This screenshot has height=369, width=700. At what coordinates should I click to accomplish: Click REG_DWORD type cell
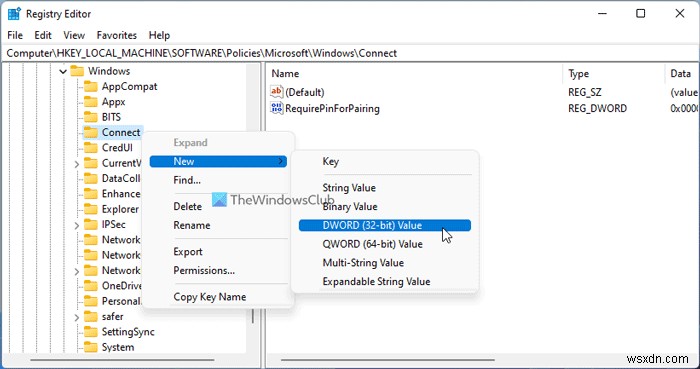[x=597, y=108]
